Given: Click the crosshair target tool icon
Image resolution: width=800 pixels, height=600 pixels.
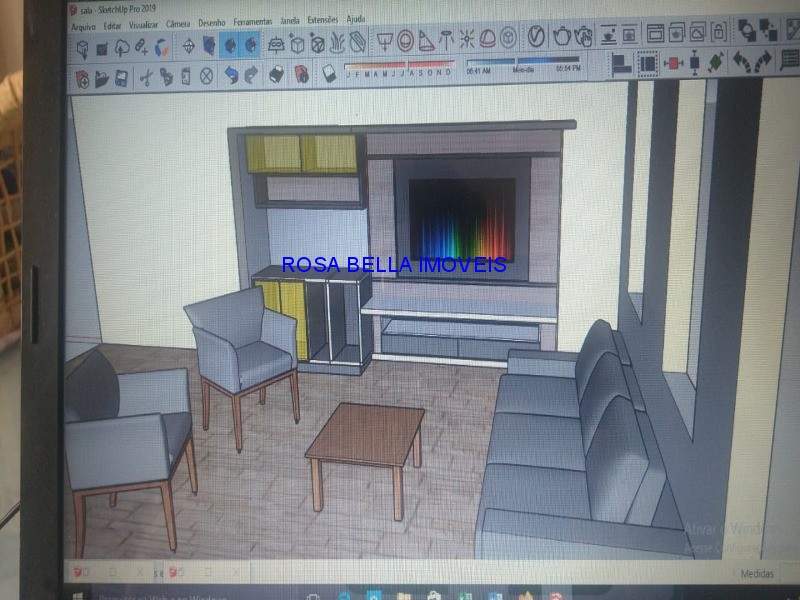Looking at the screenshot, I should (x=188, y=46).
